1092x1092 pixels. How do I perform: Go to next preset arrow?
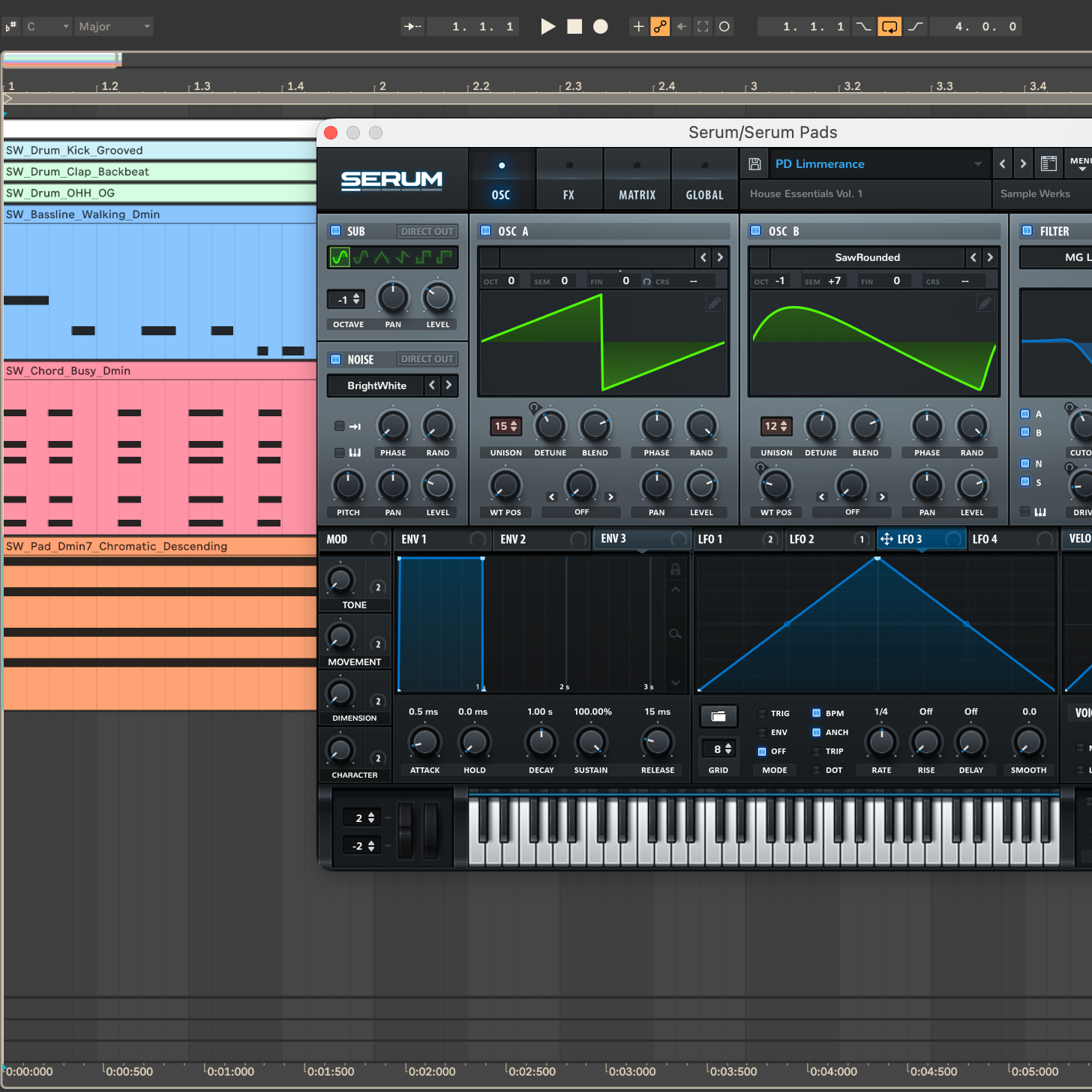pyautogui.click(x=1023, y=164)
